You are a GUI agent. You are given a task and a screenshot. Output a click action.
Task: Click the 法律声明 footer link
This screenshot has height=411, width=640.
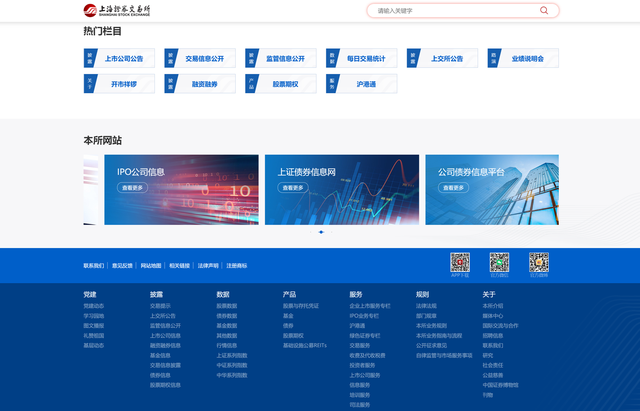(208, 266)
